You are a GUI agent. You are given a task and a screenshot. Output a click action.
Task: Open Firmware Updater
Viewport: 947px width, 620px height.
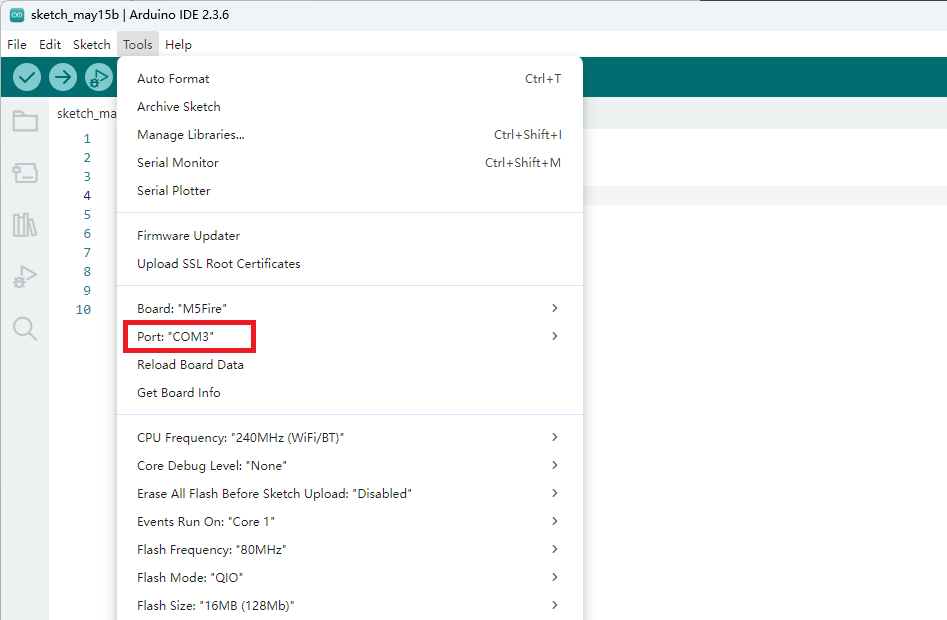point(350,236)
